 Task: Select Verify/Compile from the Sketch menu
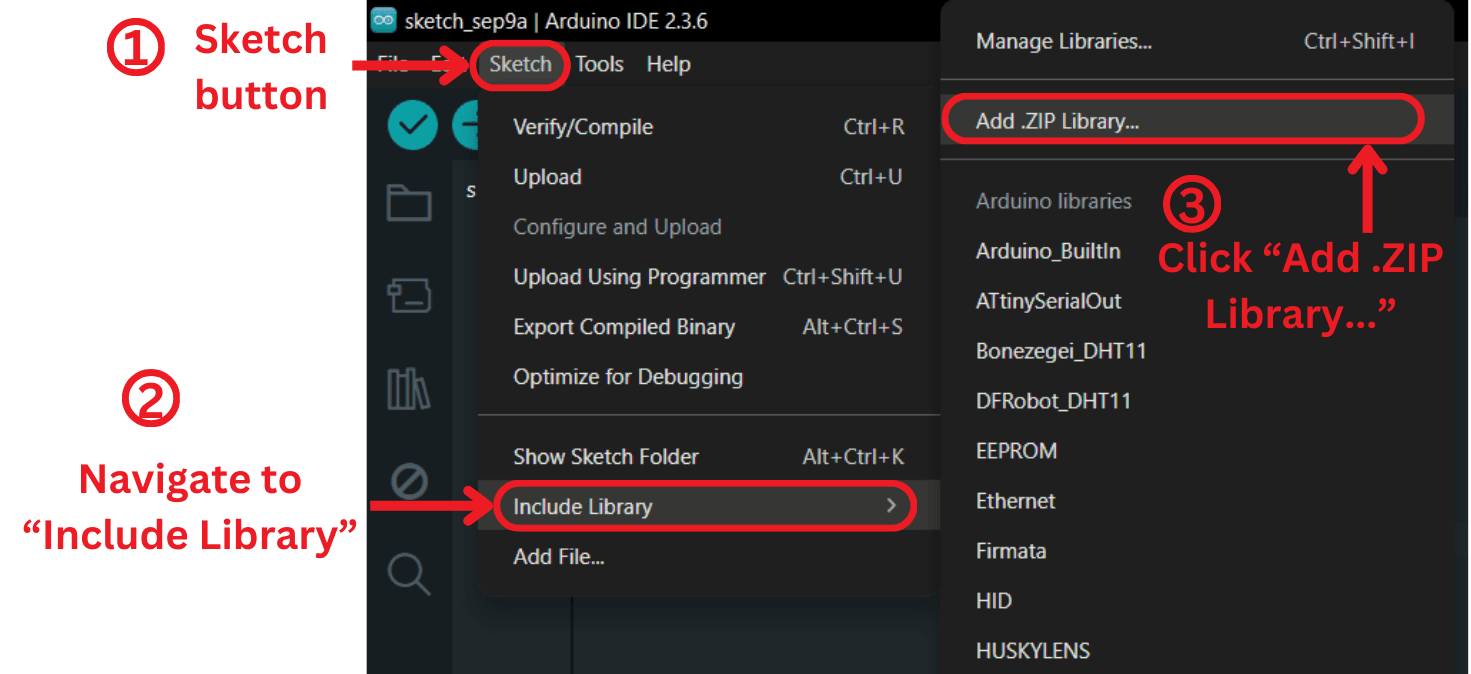click(583, 126)
